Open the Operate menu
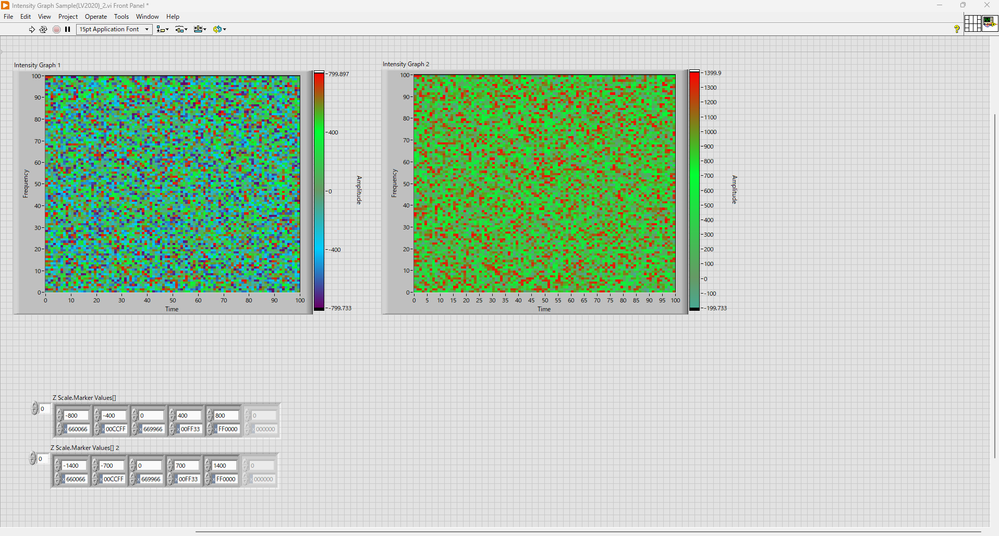 95,17
